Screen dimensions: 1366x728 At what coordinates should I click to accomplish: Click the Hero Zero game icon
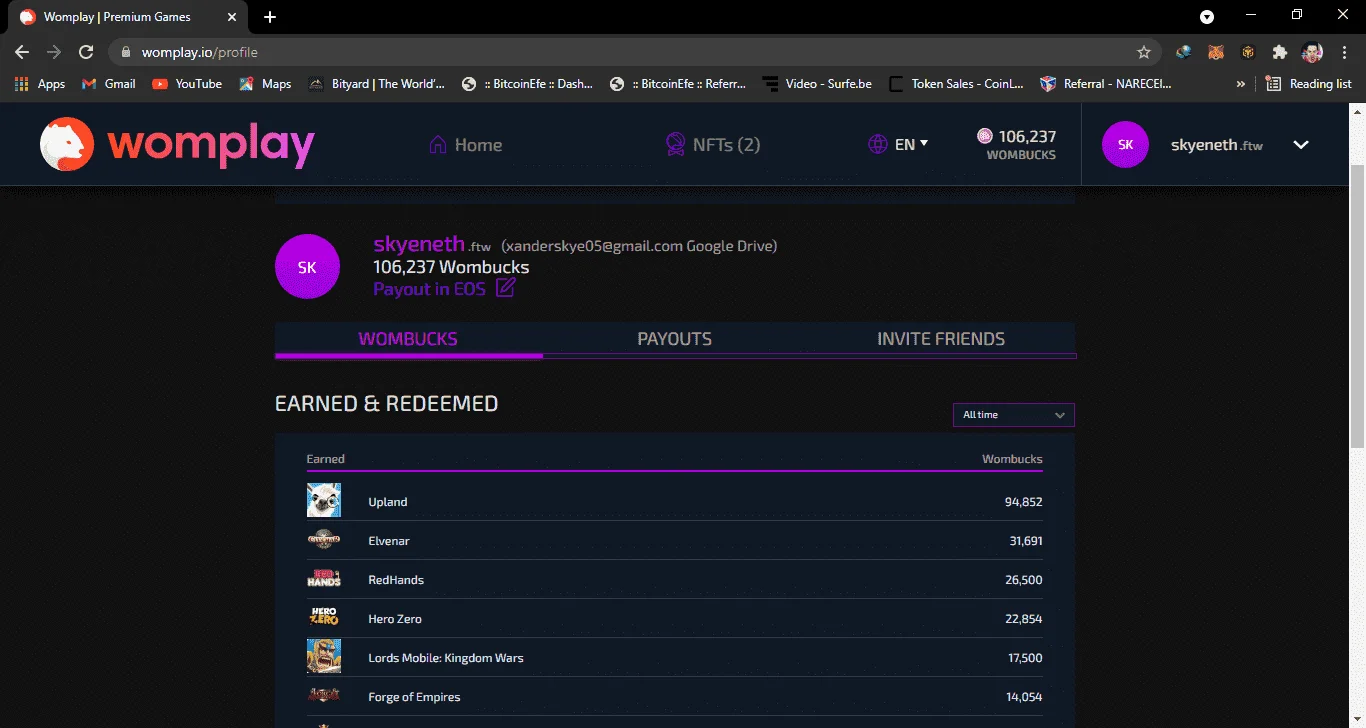pos(324,618)
